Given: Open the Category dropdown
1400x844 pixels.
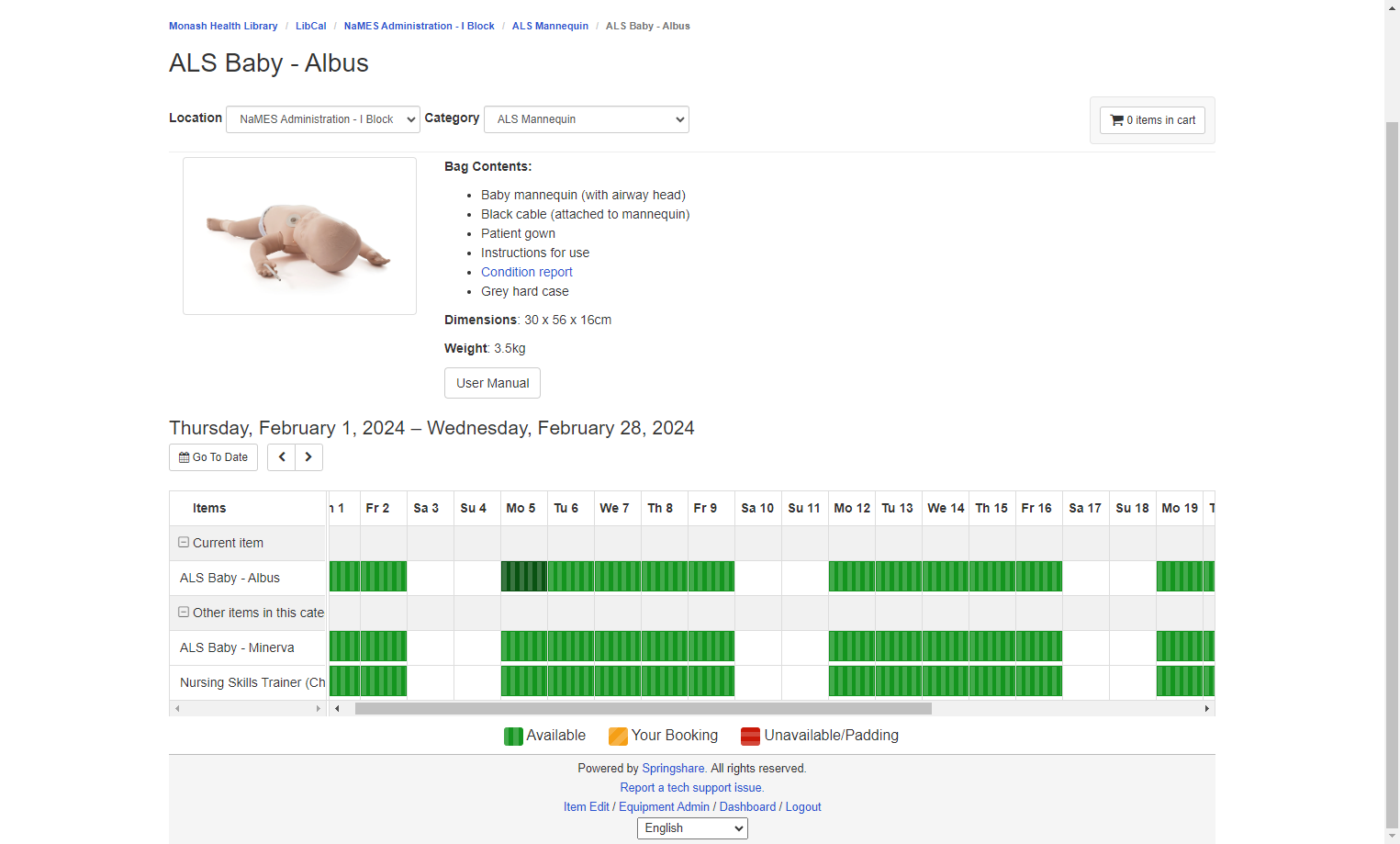Looking at the screenshot, I should 587,119.
